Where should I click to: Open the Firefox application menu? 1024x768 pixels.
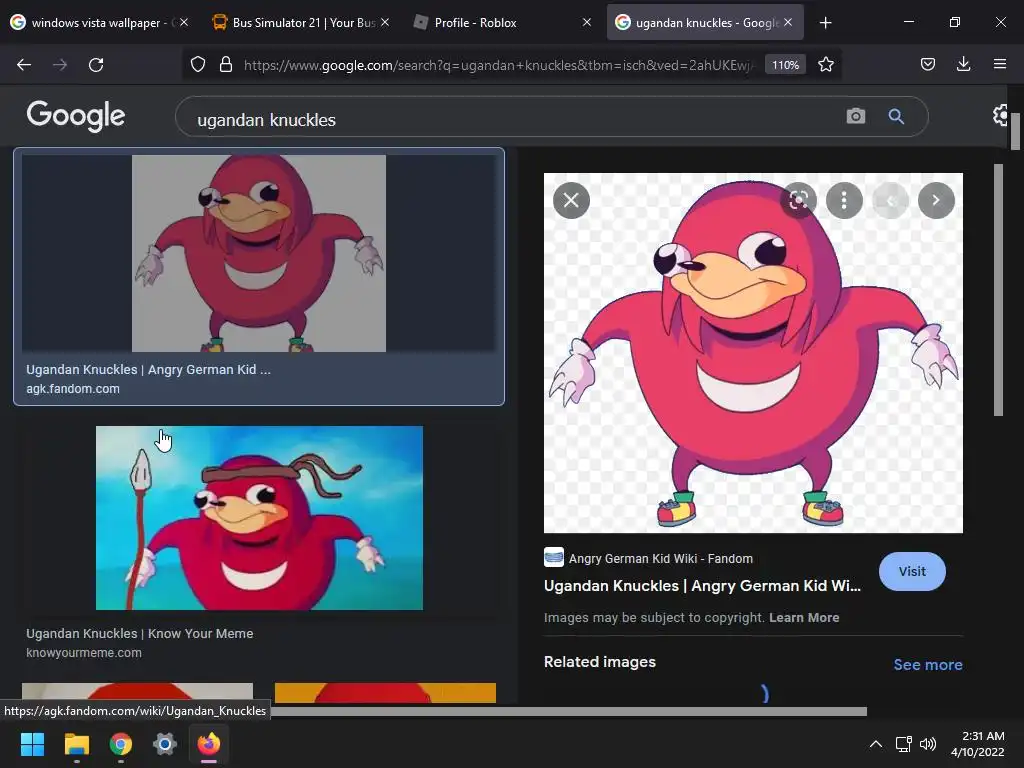(1000, 64)
